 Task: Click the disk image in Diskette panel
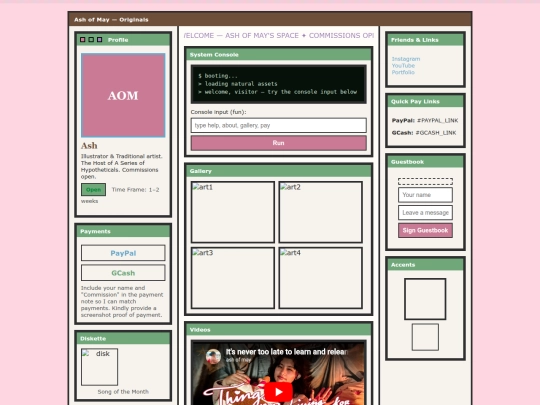pos(99,367)
